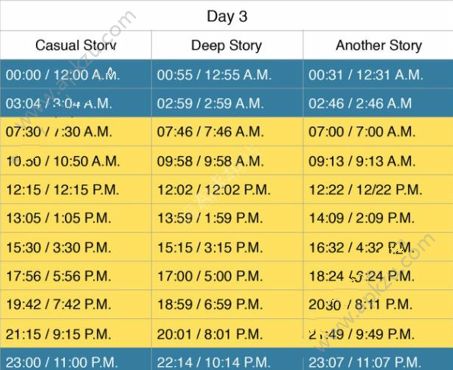Select the 00:00 / 12:00 A.M. cell

point(76,74)
